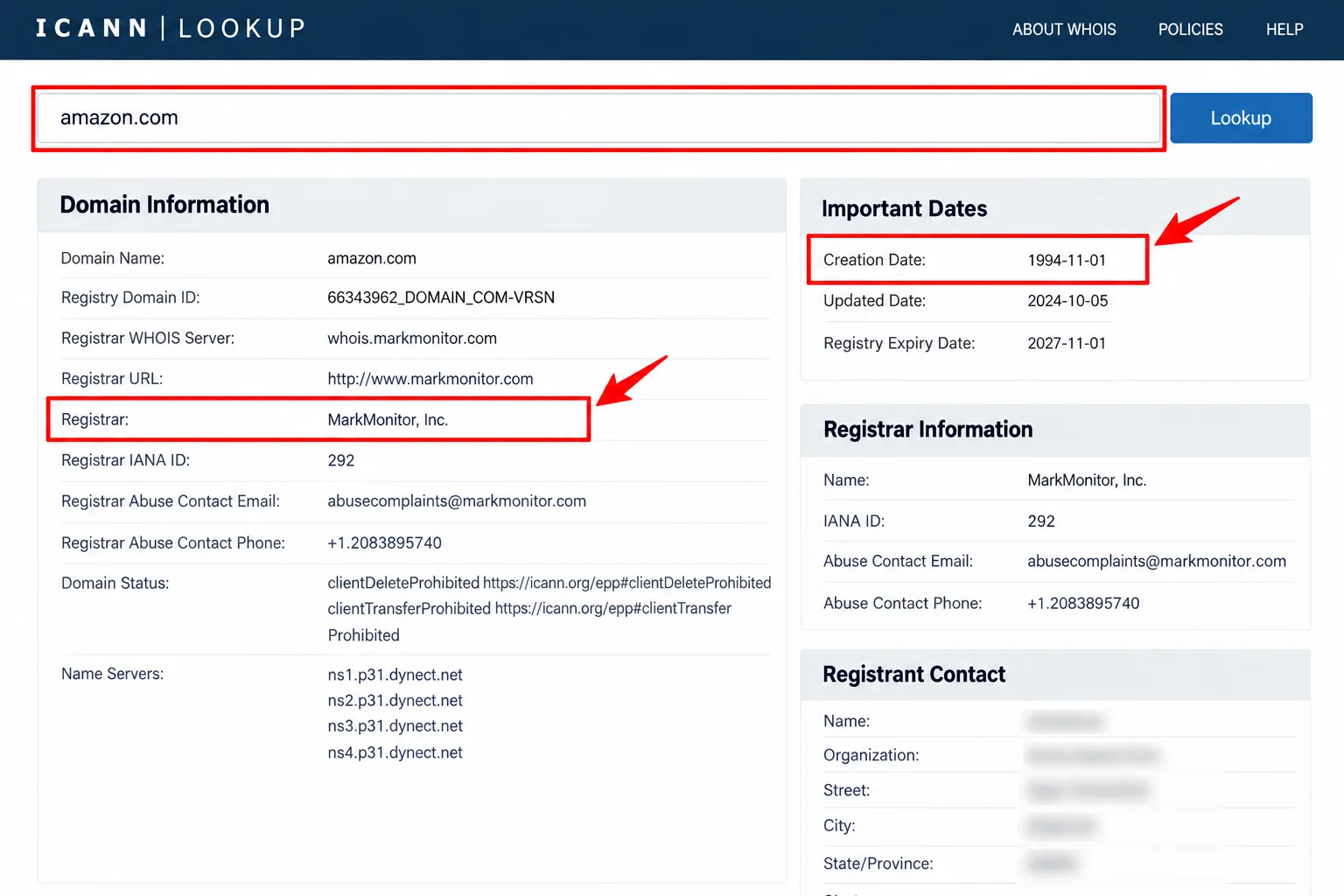Click name server ns4.p31.dynect.net
This screenshot has height=896, width=1344.
(395, 752)
